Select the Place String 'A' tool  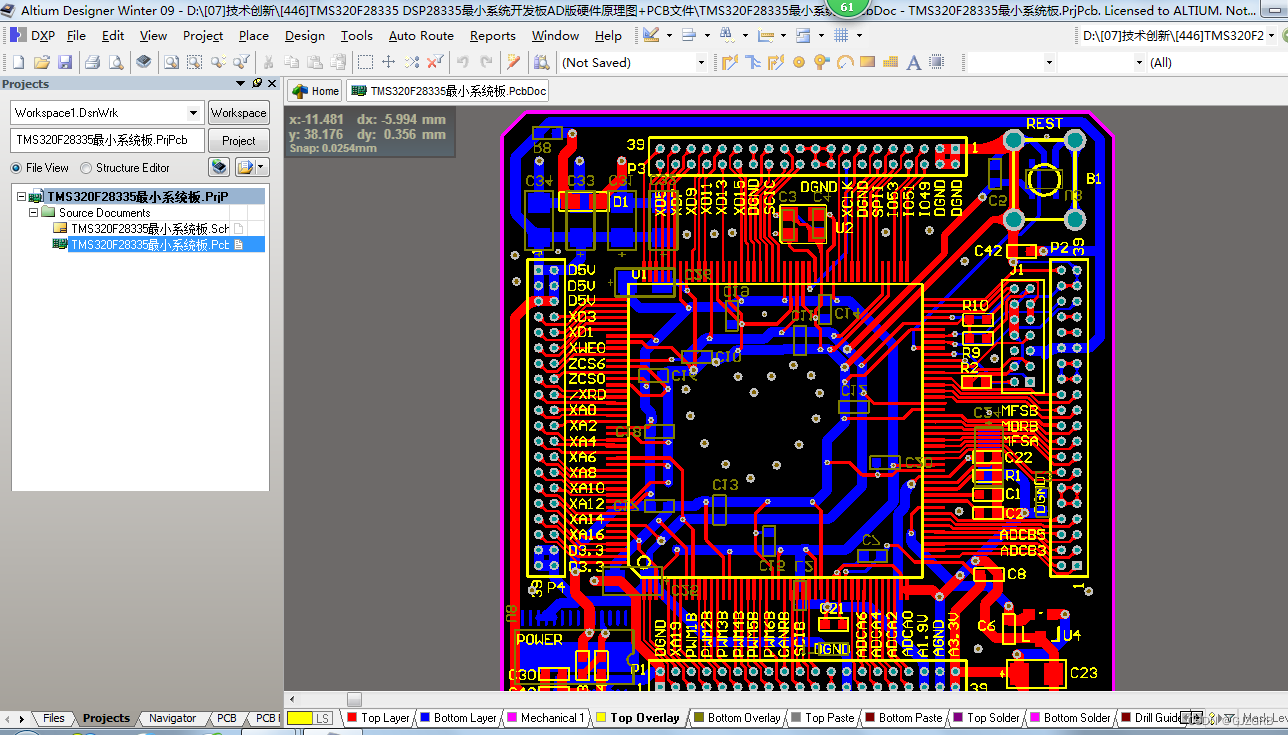pyautogui.click(x=913, y=62)
